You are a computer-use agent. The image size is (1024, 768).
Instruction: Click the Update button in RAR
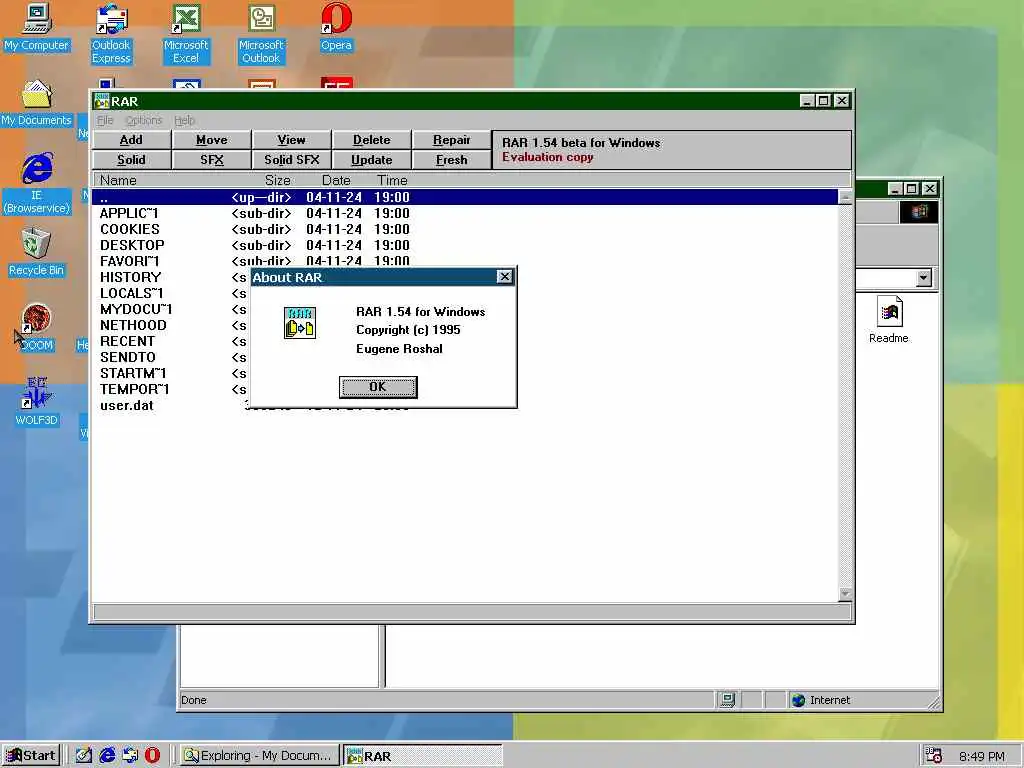[372, 160]
